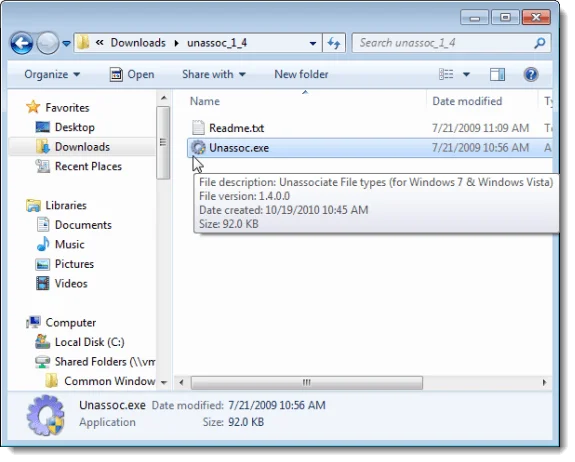Select the Readme.txt file

point(236,128)
